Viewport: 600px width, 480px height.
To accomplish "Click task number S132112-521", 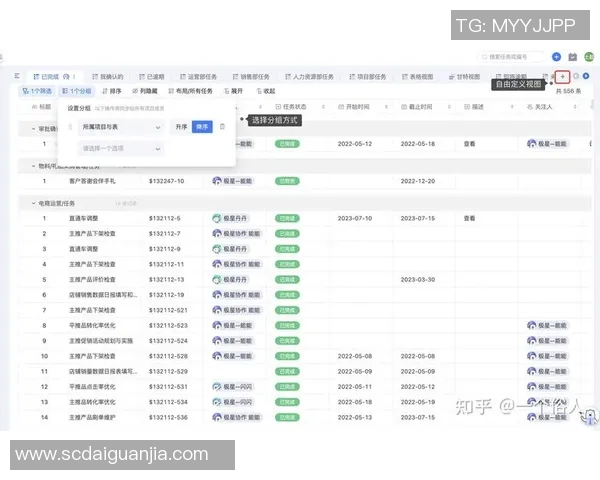I will 168,310.
